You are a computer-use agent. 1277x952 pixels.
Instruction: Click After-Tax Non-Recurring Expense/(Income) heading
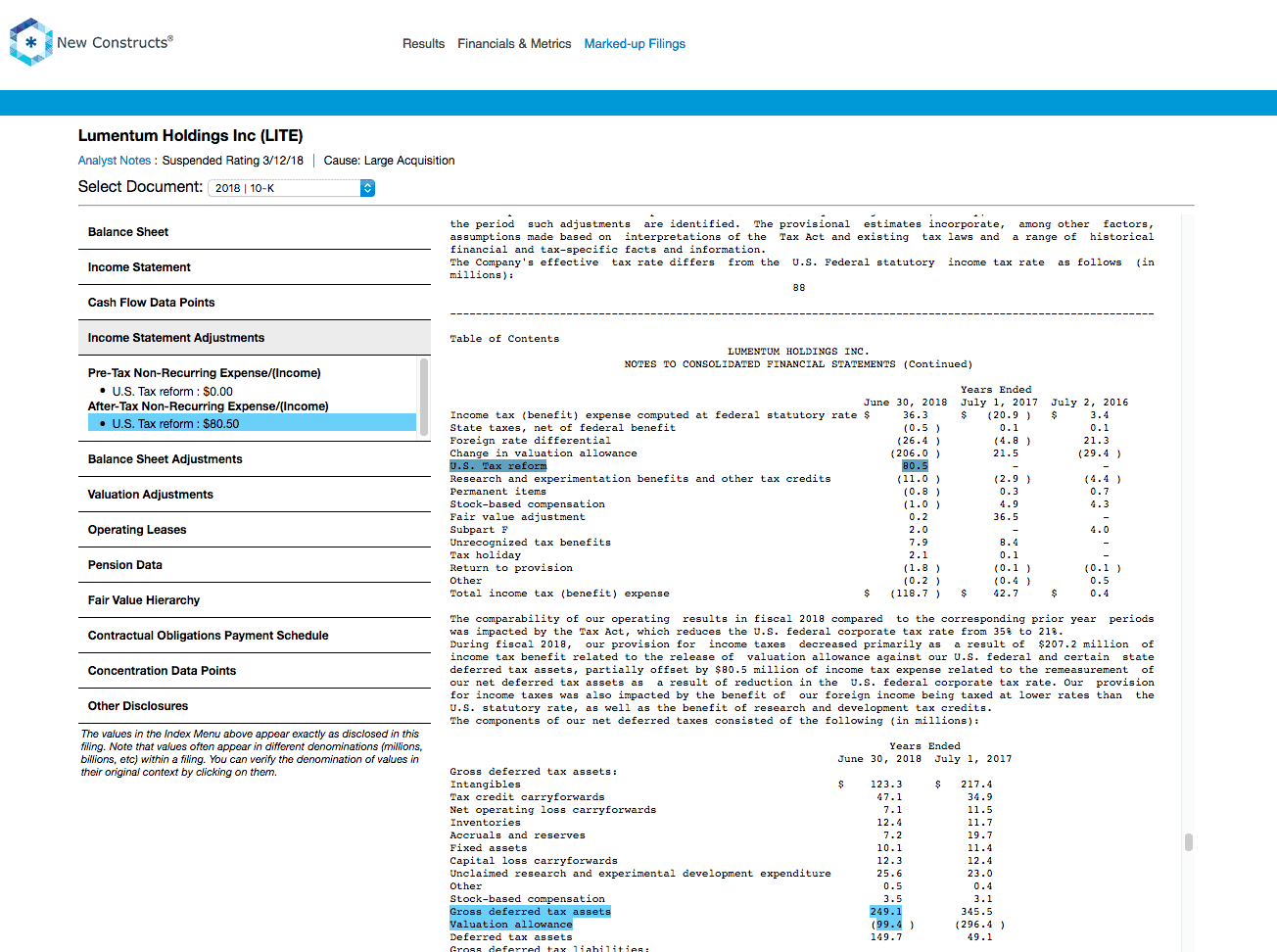pos(209,406)
